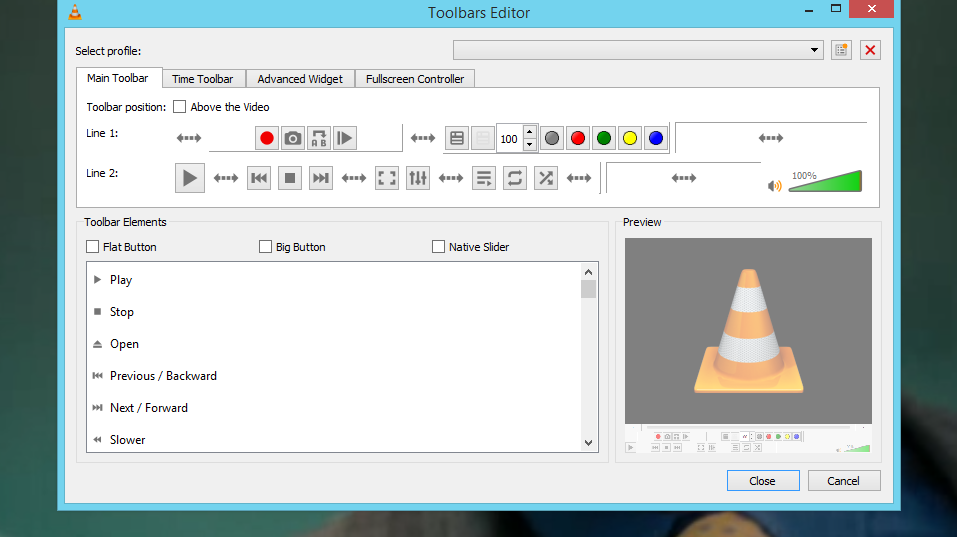Image resolution: width=957 pixels, height=537 pixels.
Task: Enable the Big Button checkbox
Action: coord(265,247)
